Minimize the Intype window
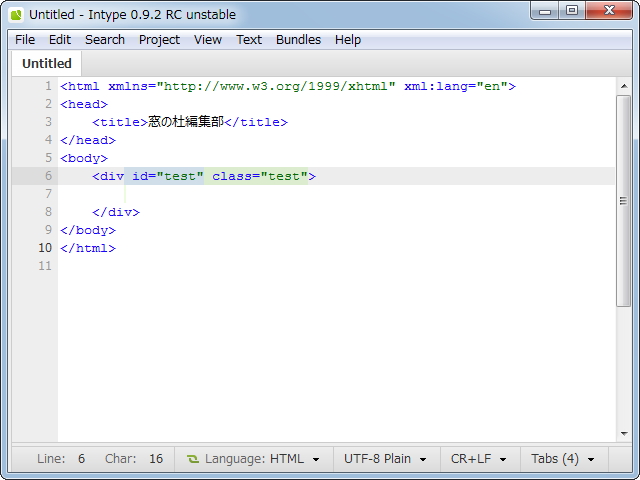The width and height of the screenshot is (640, 480). (x=545, y=11)
